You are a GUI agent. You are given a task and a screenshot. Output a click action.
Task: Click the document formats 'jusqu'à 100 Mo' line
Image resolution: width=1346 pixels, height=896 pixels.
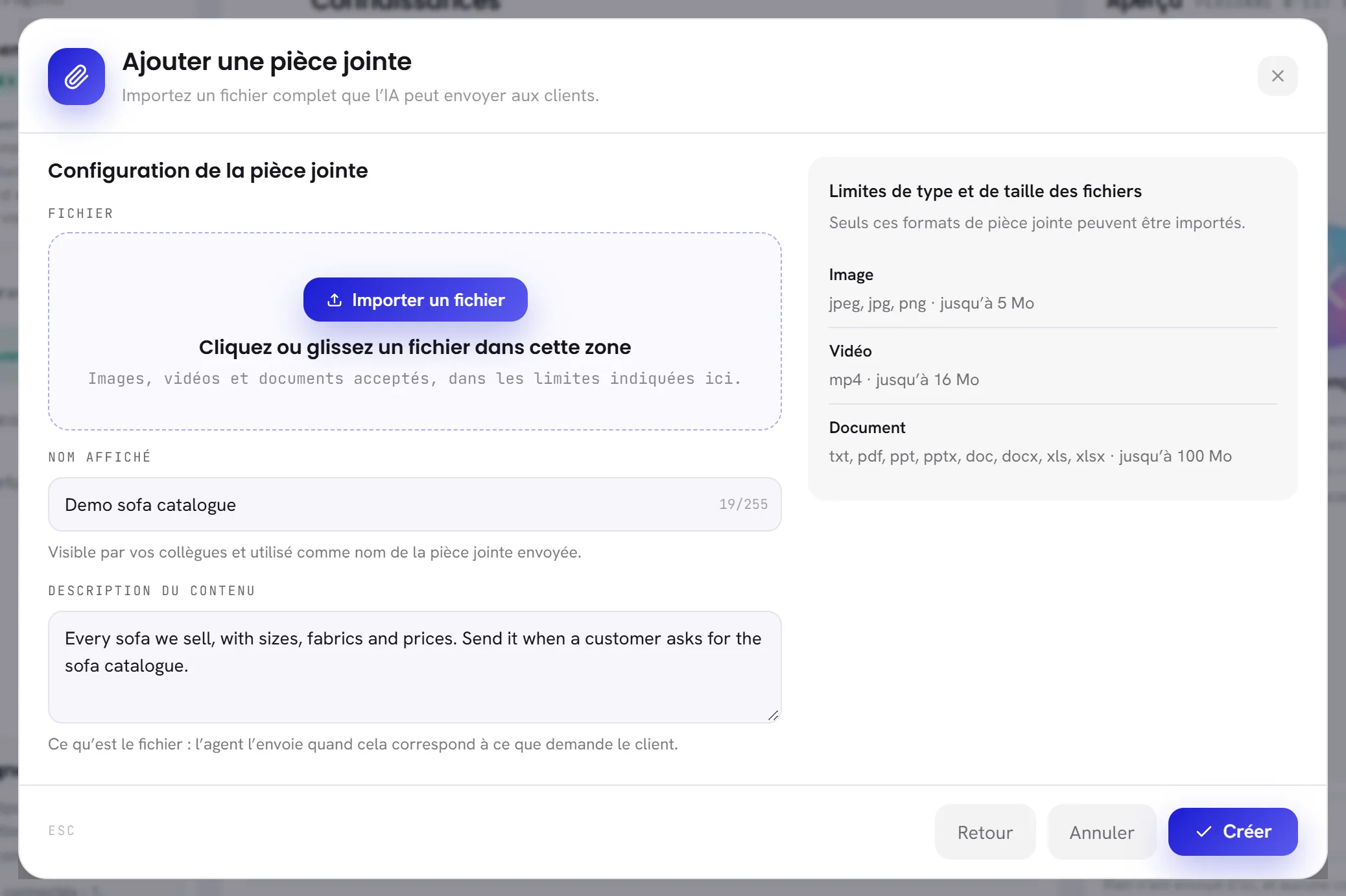(1030, 456)
